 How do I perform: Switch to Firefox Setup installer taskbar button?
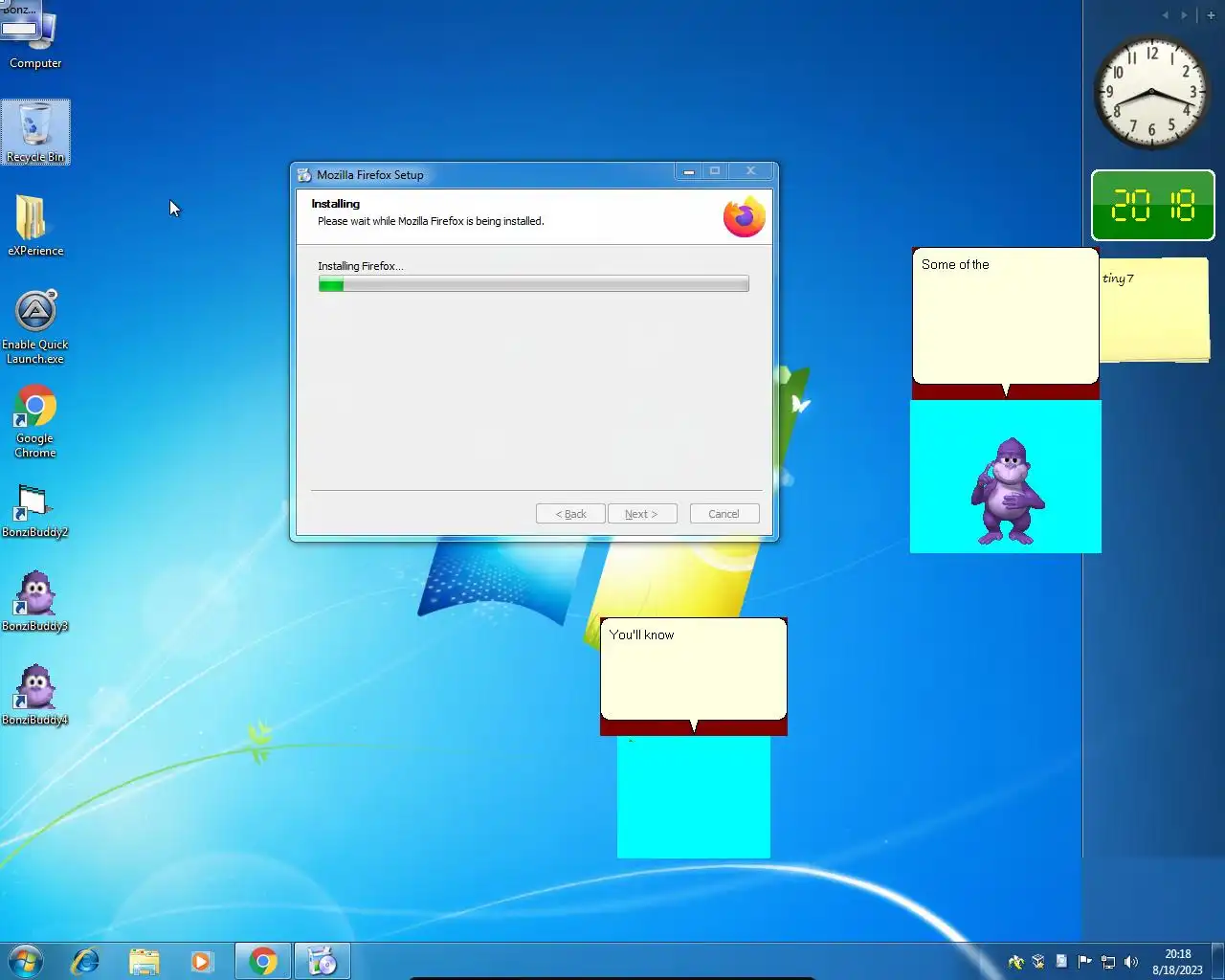(322, 961)
